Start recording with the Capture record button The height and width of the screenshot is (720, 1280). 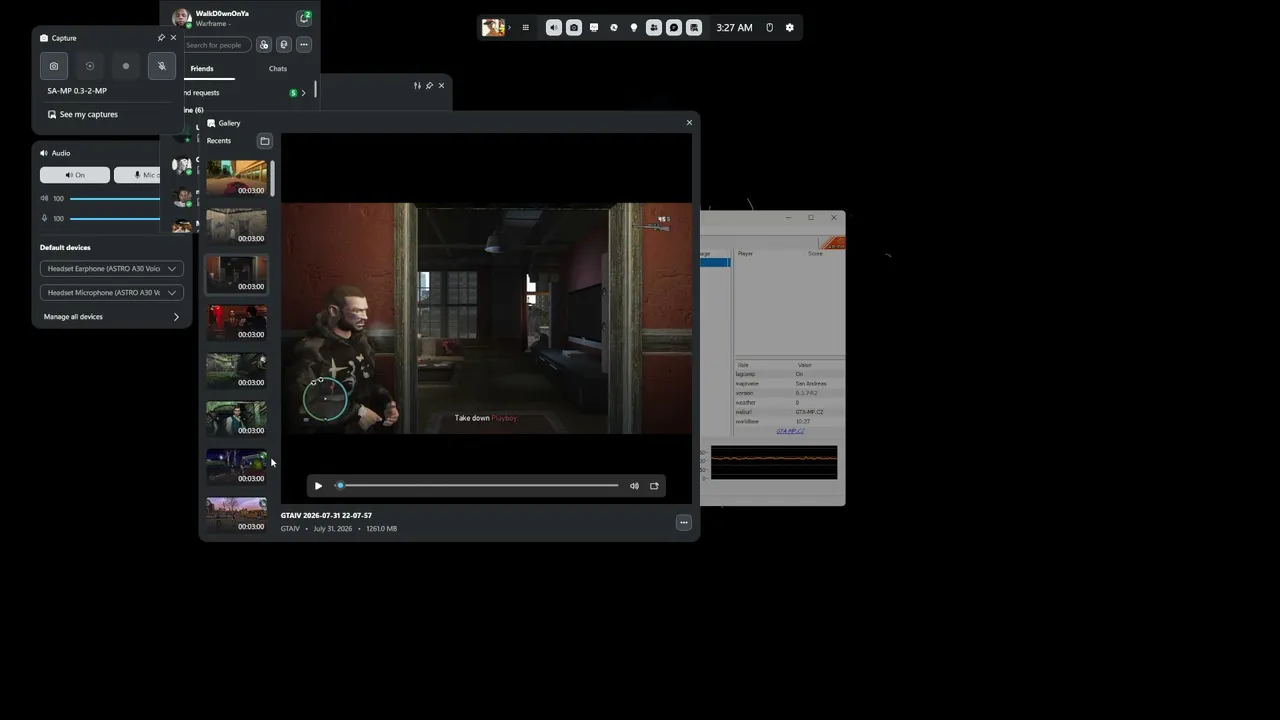pyautogui.click(x=126, y=66)
